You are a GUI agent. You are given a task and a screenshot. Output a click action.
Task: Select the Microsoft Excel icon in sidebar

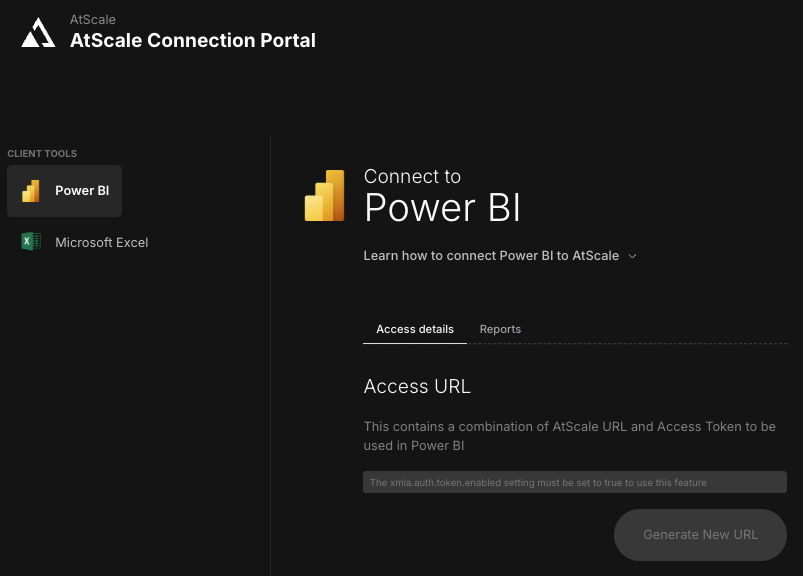(x=30, y=242)
